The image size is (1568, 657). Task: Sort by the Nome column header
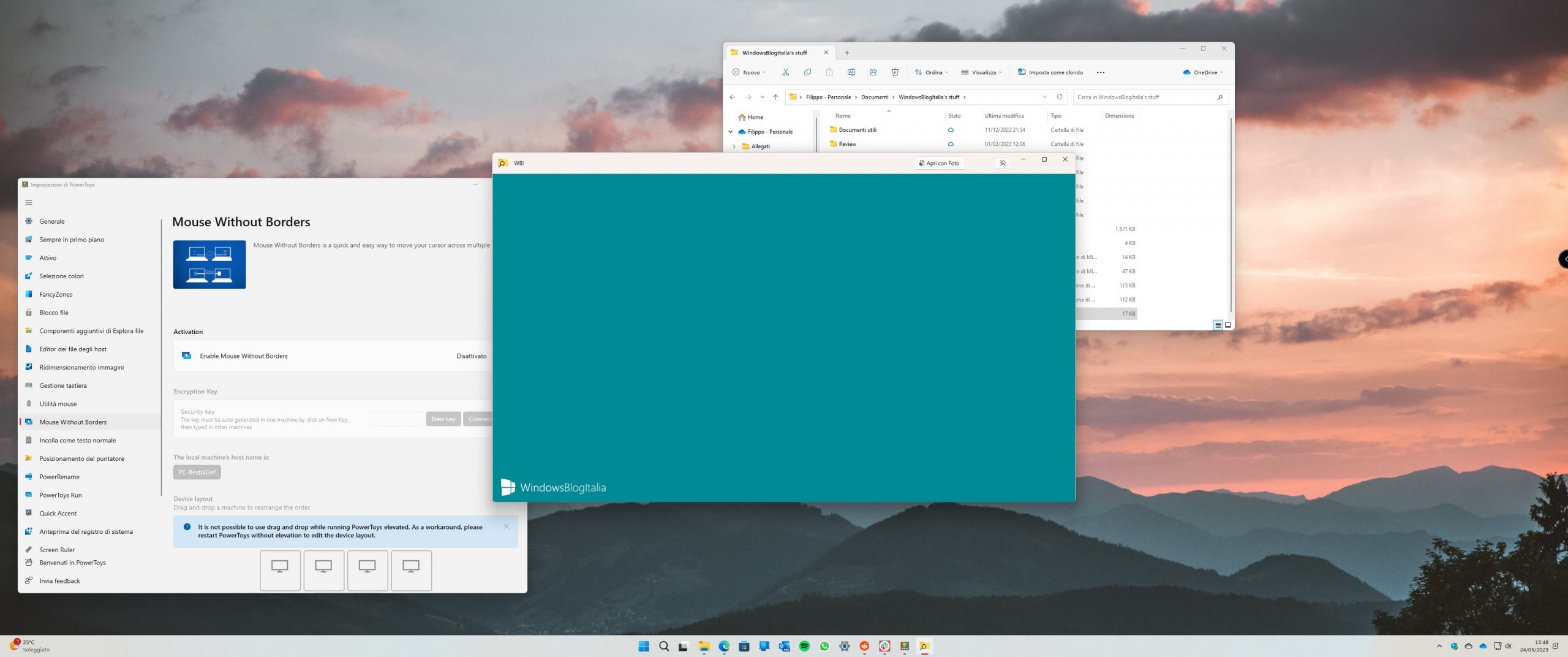pyautogui.click(x=843, y=116)
